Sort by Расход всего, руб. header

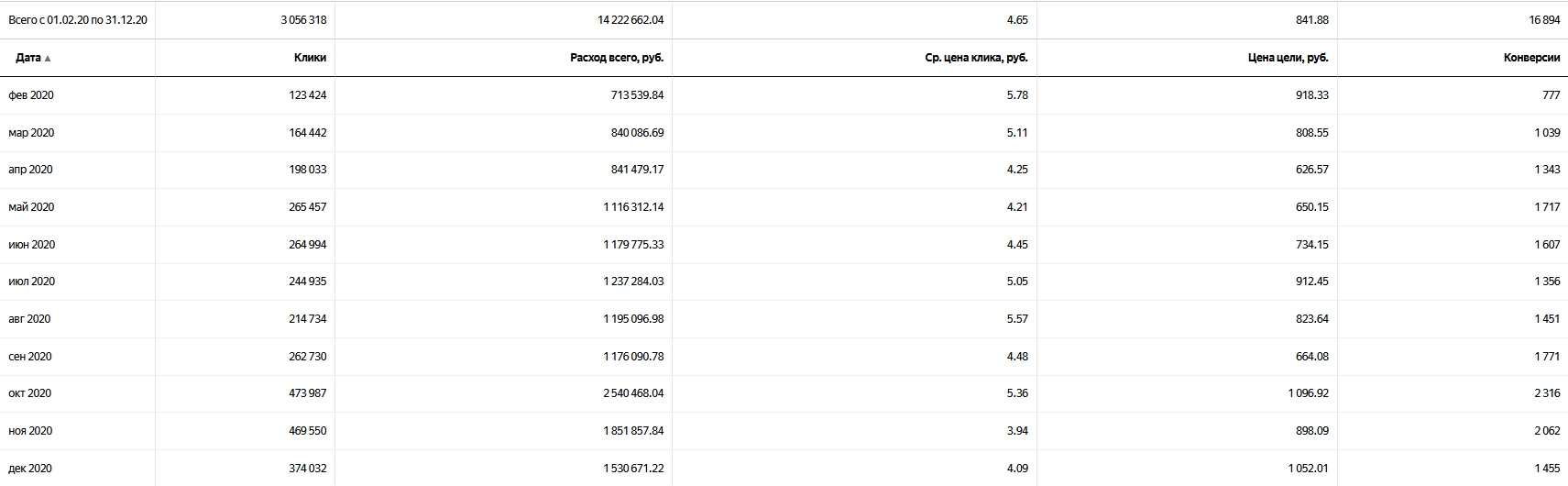(x=617, y=58)
